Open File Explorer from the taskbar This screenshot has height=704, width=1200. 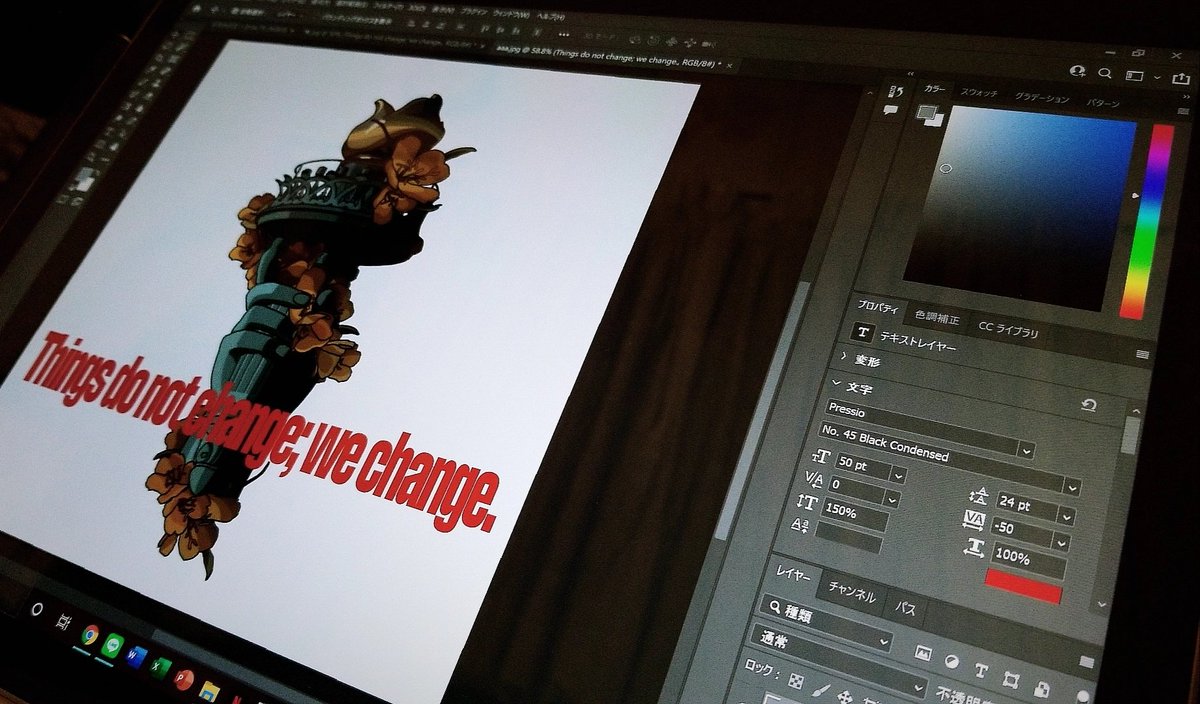(209, 691)
